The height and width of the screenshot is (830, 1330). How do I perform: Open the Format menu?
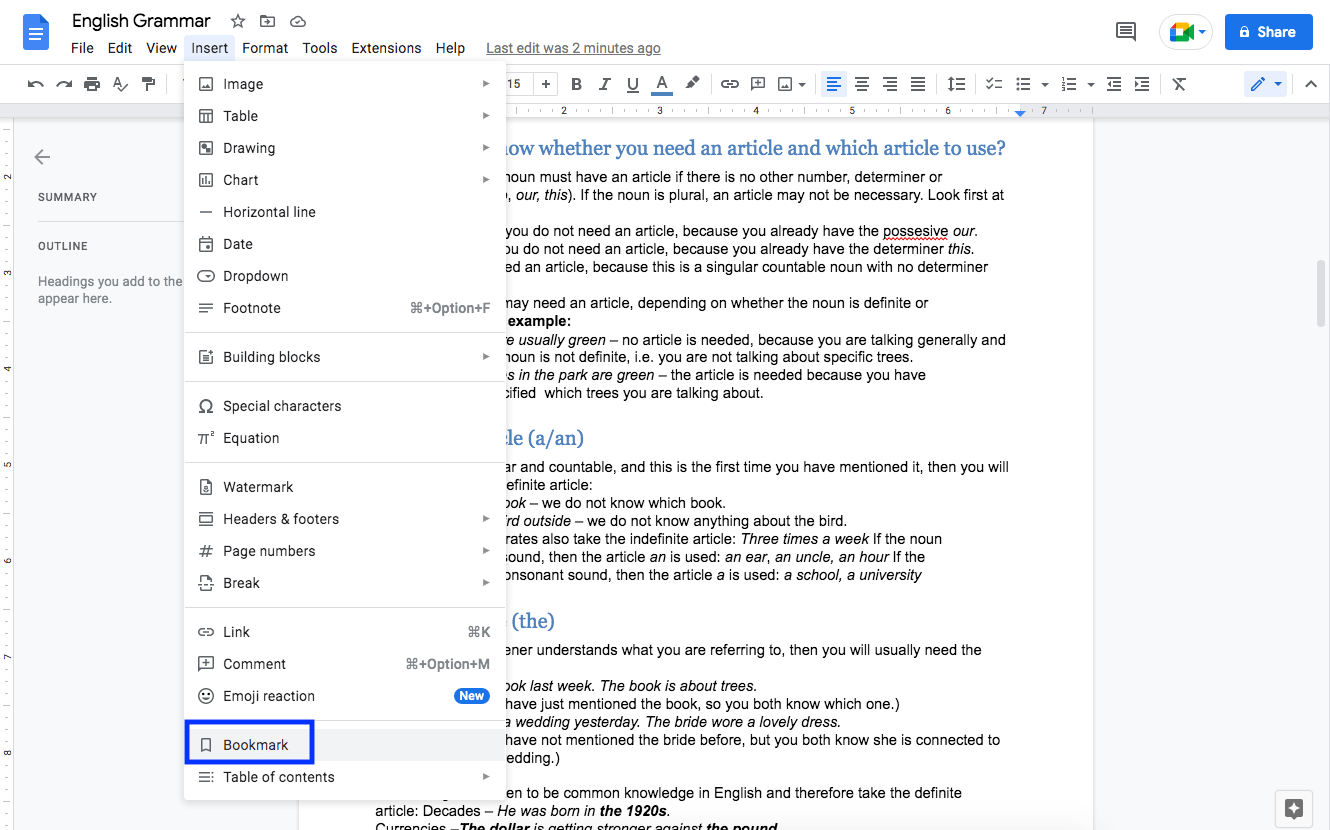coord(265,47)
